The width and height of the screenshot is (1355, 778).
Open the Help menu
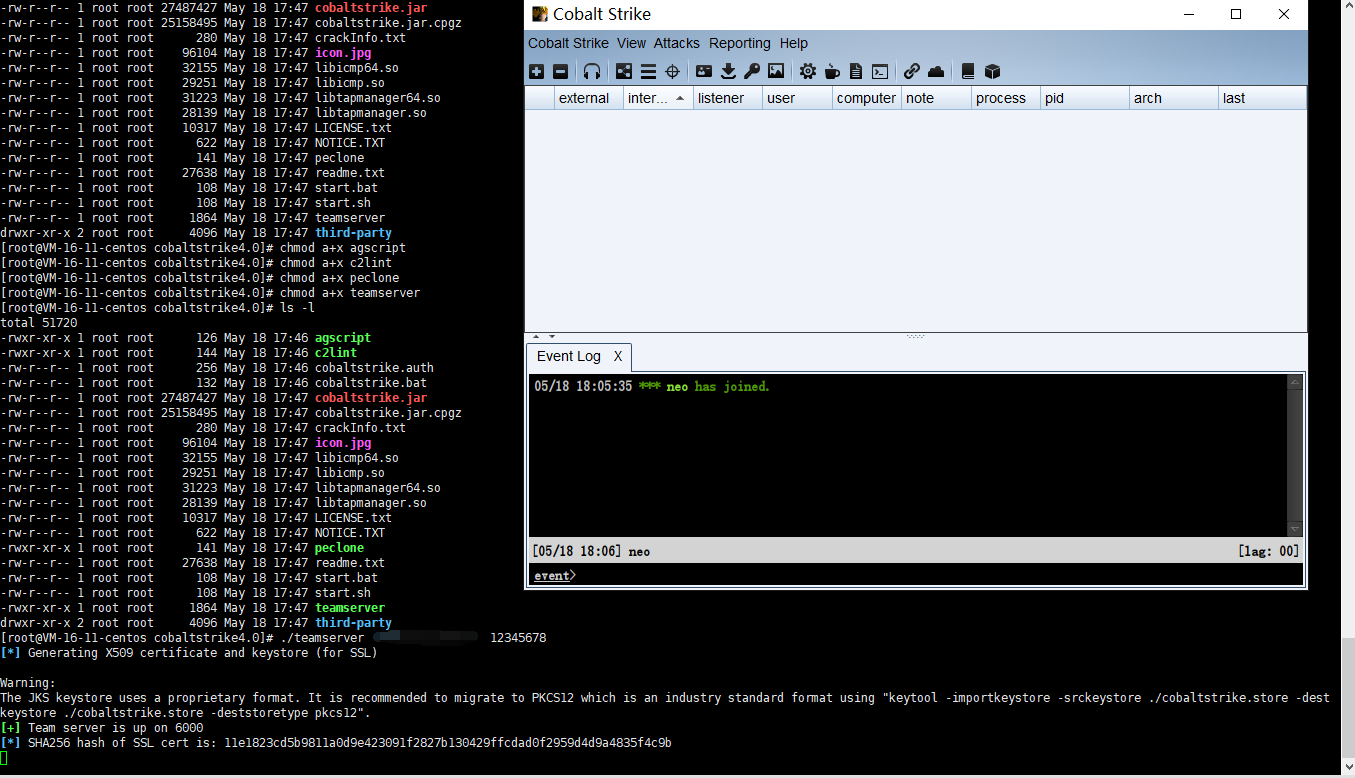[x=794, y=43]
